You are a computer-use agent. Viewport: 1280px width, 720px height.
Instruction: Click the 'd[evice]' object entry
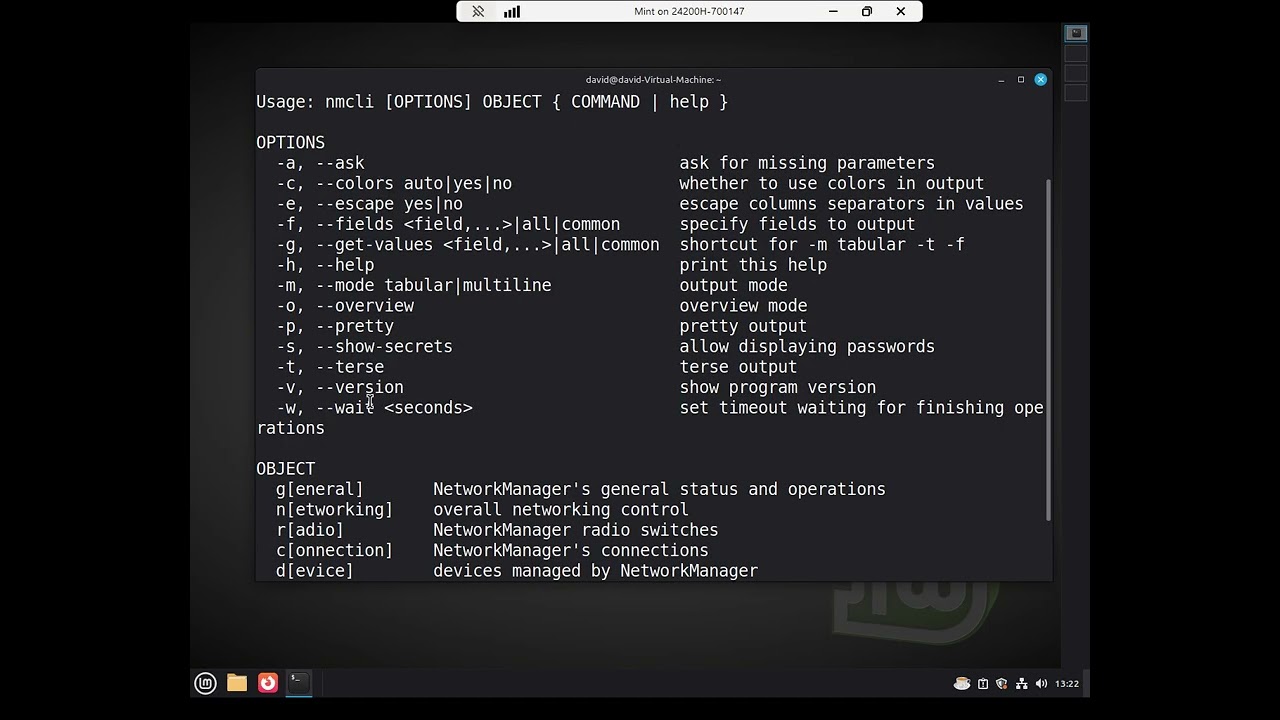[315, 571]
